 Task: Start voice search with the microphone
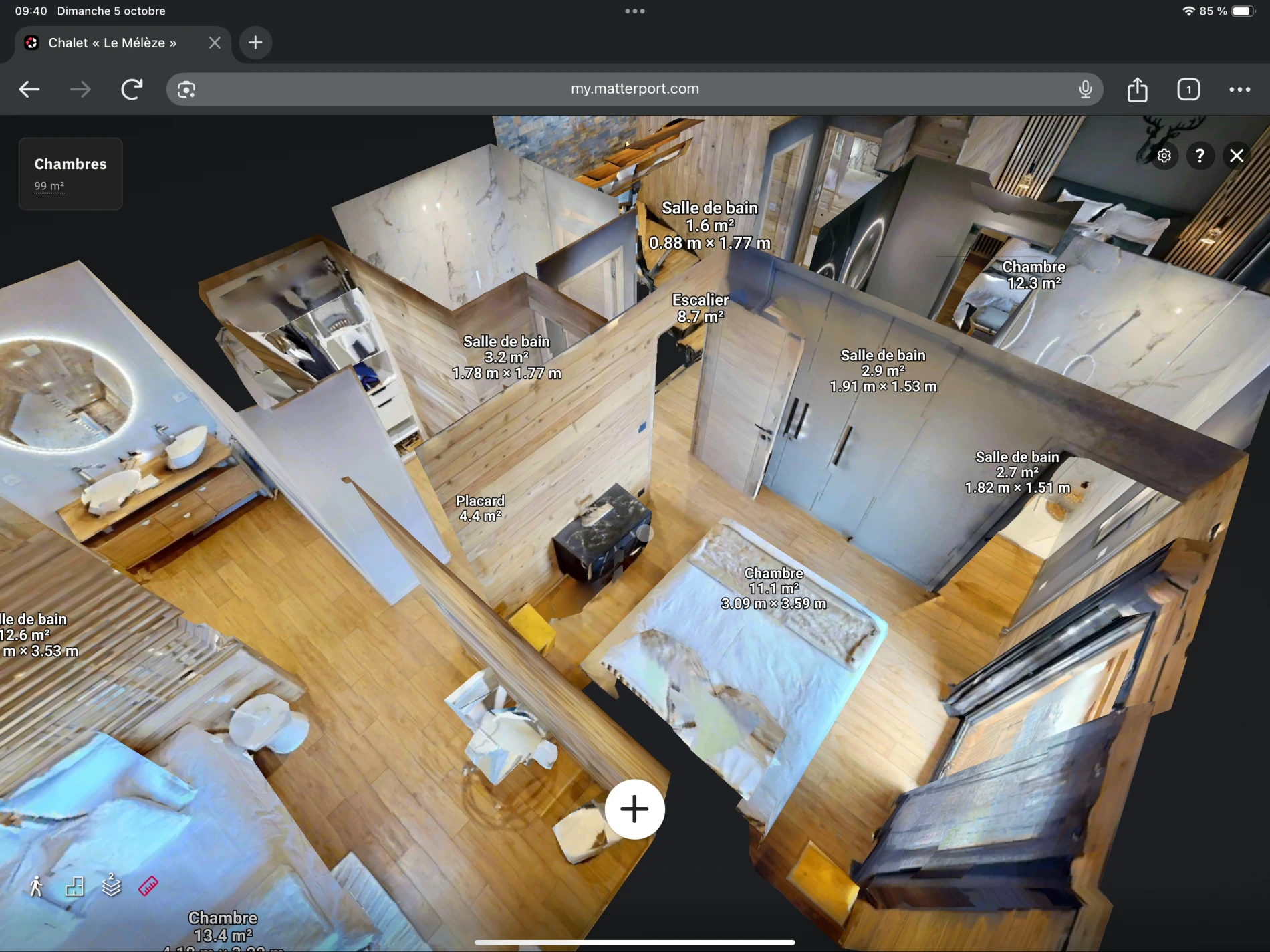pos(1086,89)
